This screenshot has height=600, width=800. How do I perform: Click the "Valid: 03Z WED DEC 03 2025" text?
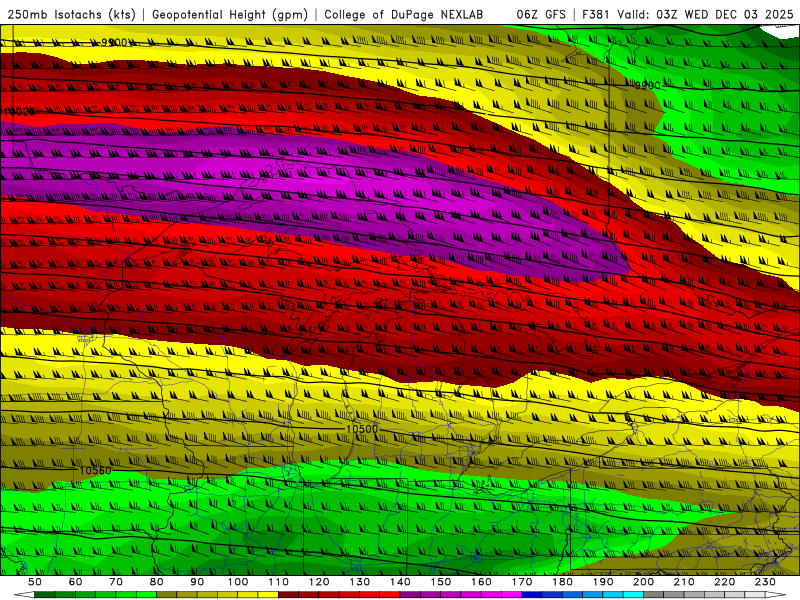pos(705,15)
